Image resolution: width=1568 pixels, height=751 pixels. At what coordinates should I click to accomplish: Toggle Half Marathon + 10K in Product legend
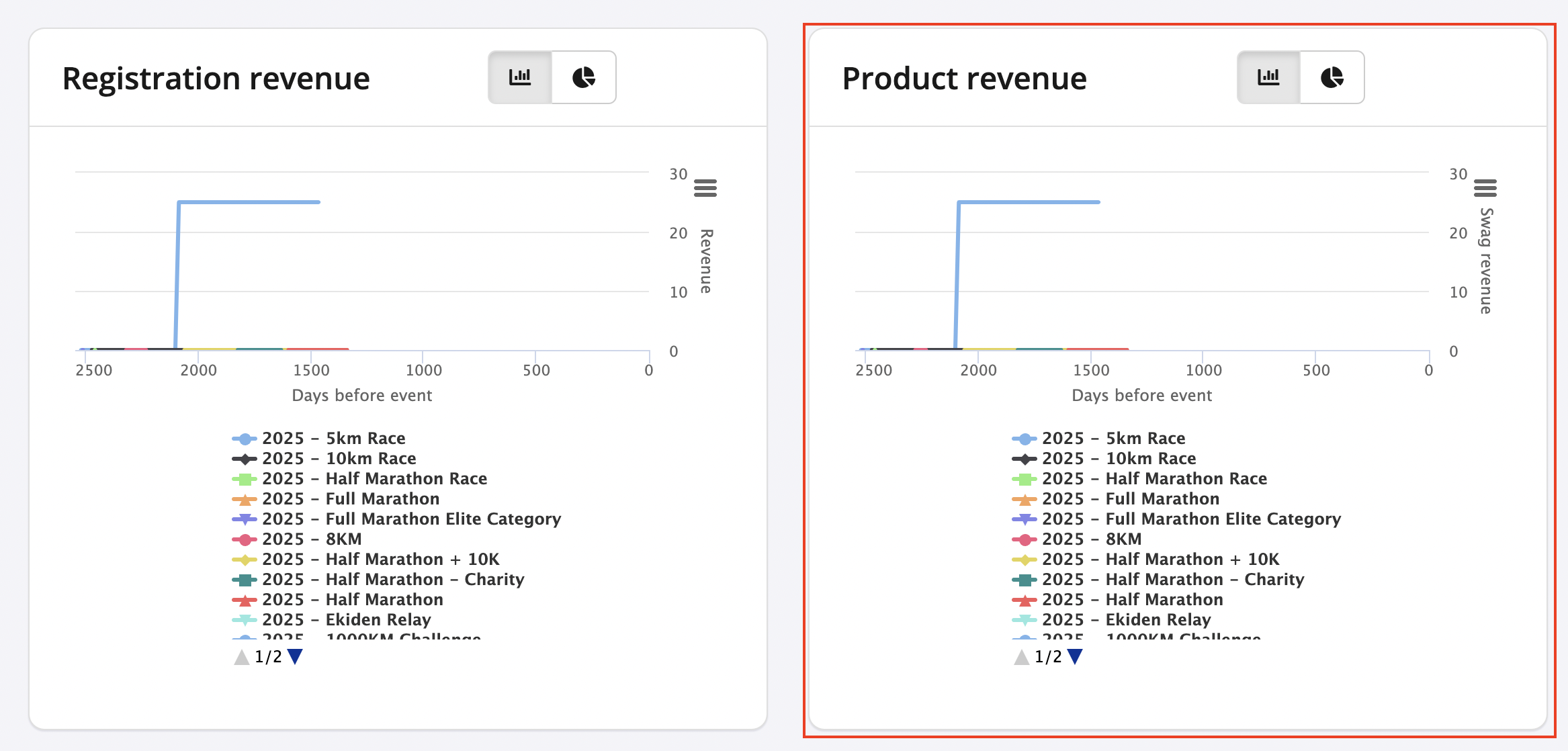point(1160,560)
